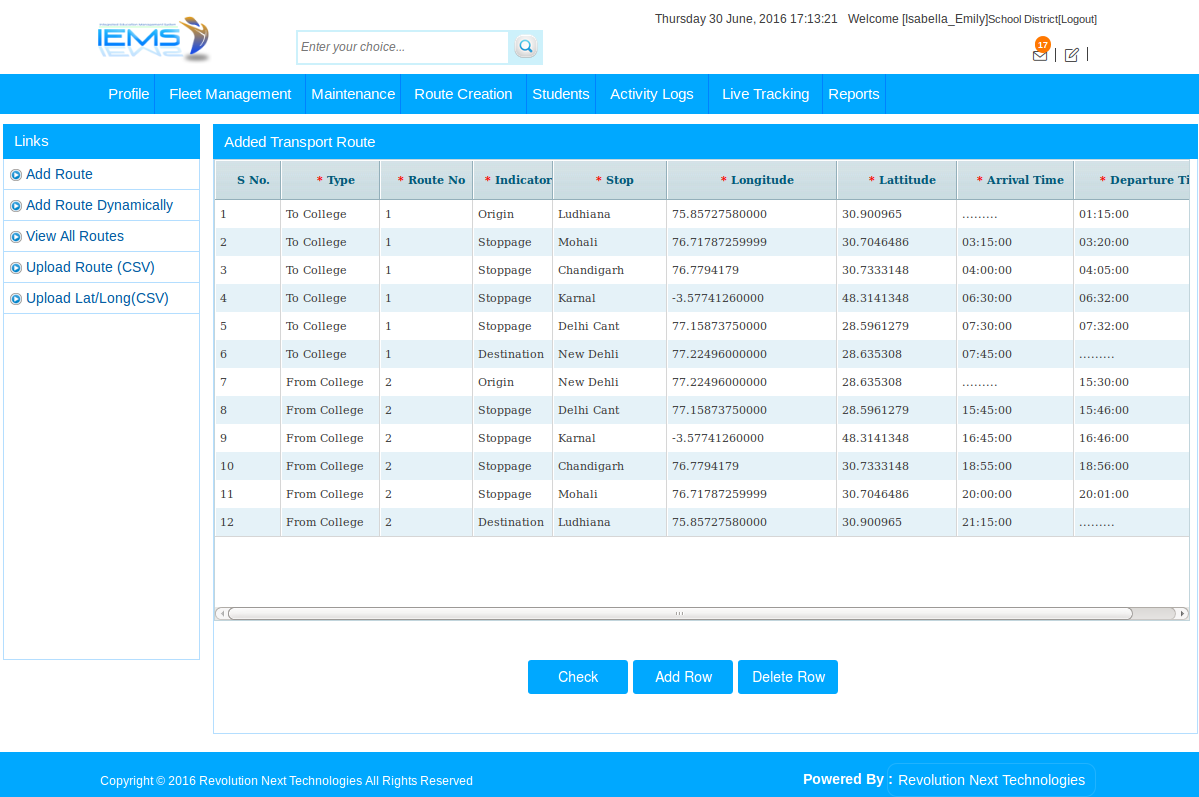Click the Revolution Next Technologies footer link
Image resolution: width=1199 pixels, height=797 pixels.
(x=991, y=780)
